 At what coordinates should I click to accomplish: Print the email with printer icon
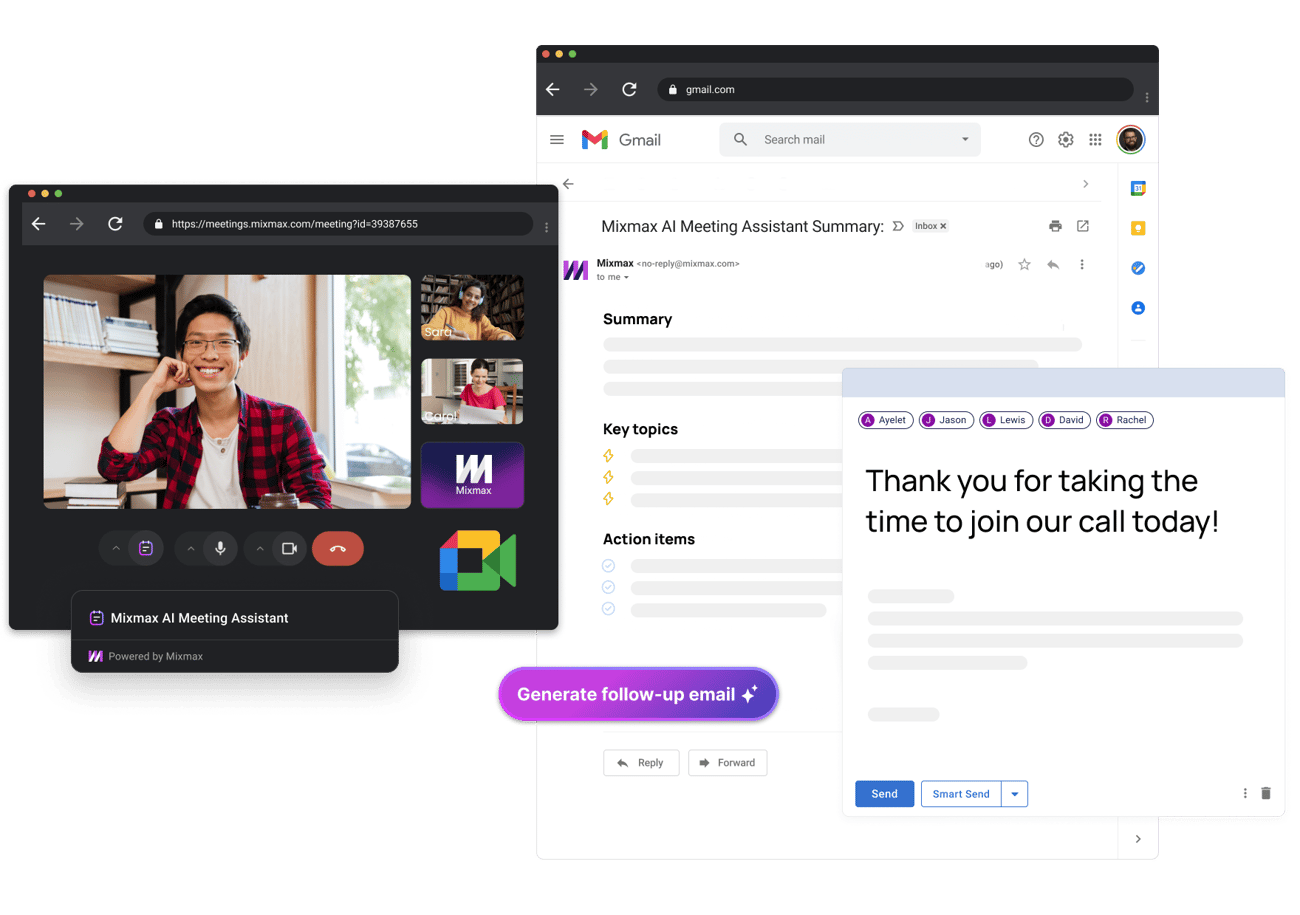tap(1055, 226)
